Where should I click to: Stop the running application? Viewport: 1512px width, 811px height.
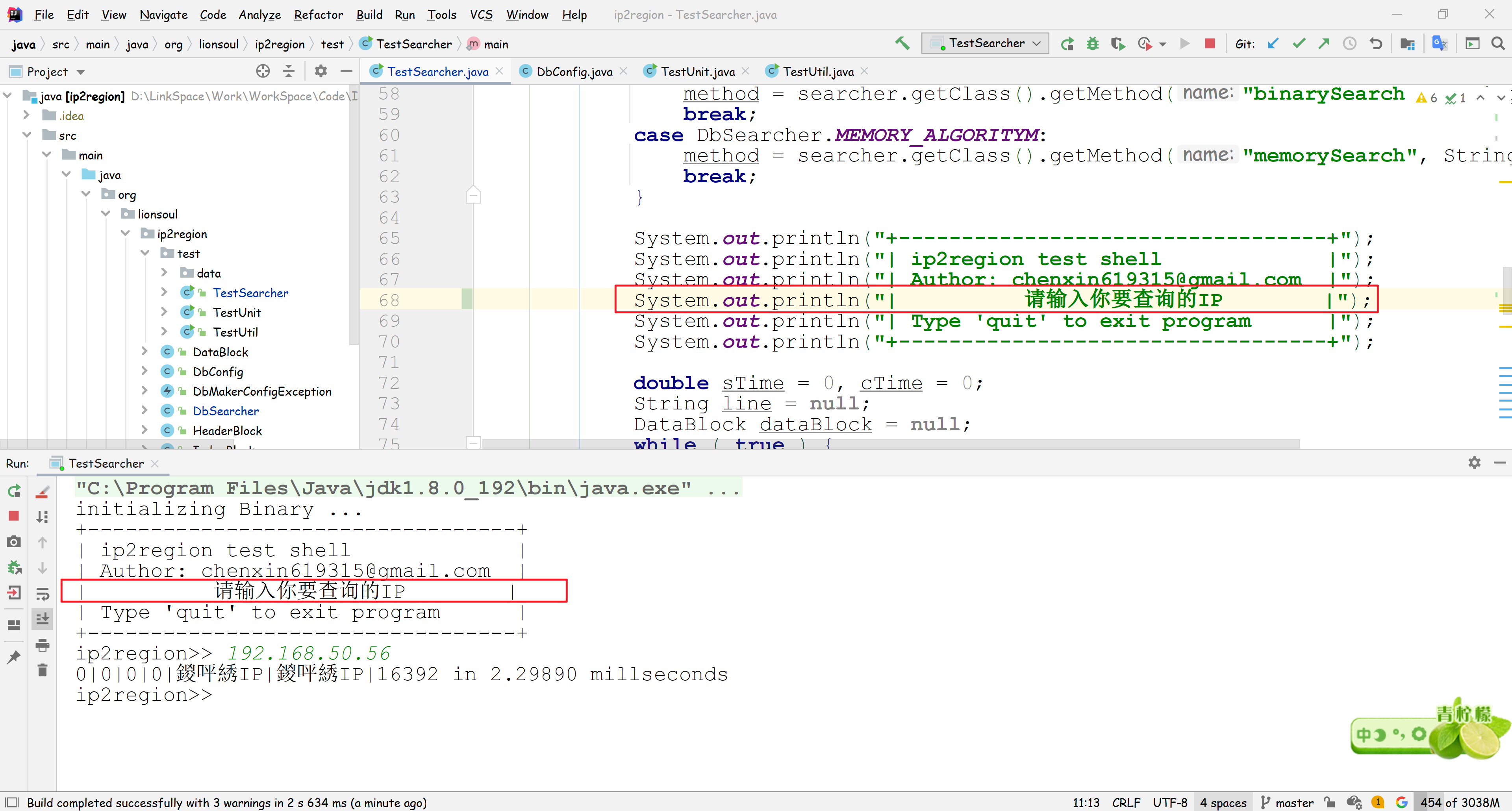1210,43
